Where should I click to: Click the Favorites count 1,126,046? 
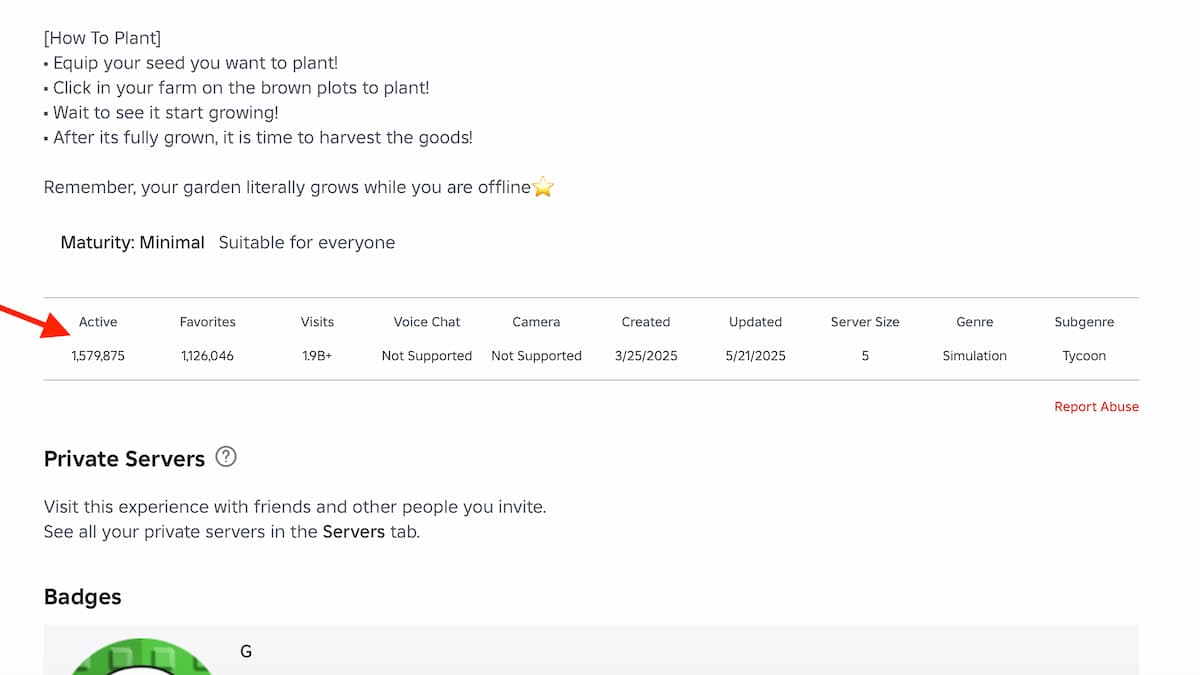pyautogui.click(x=208, y=356)
